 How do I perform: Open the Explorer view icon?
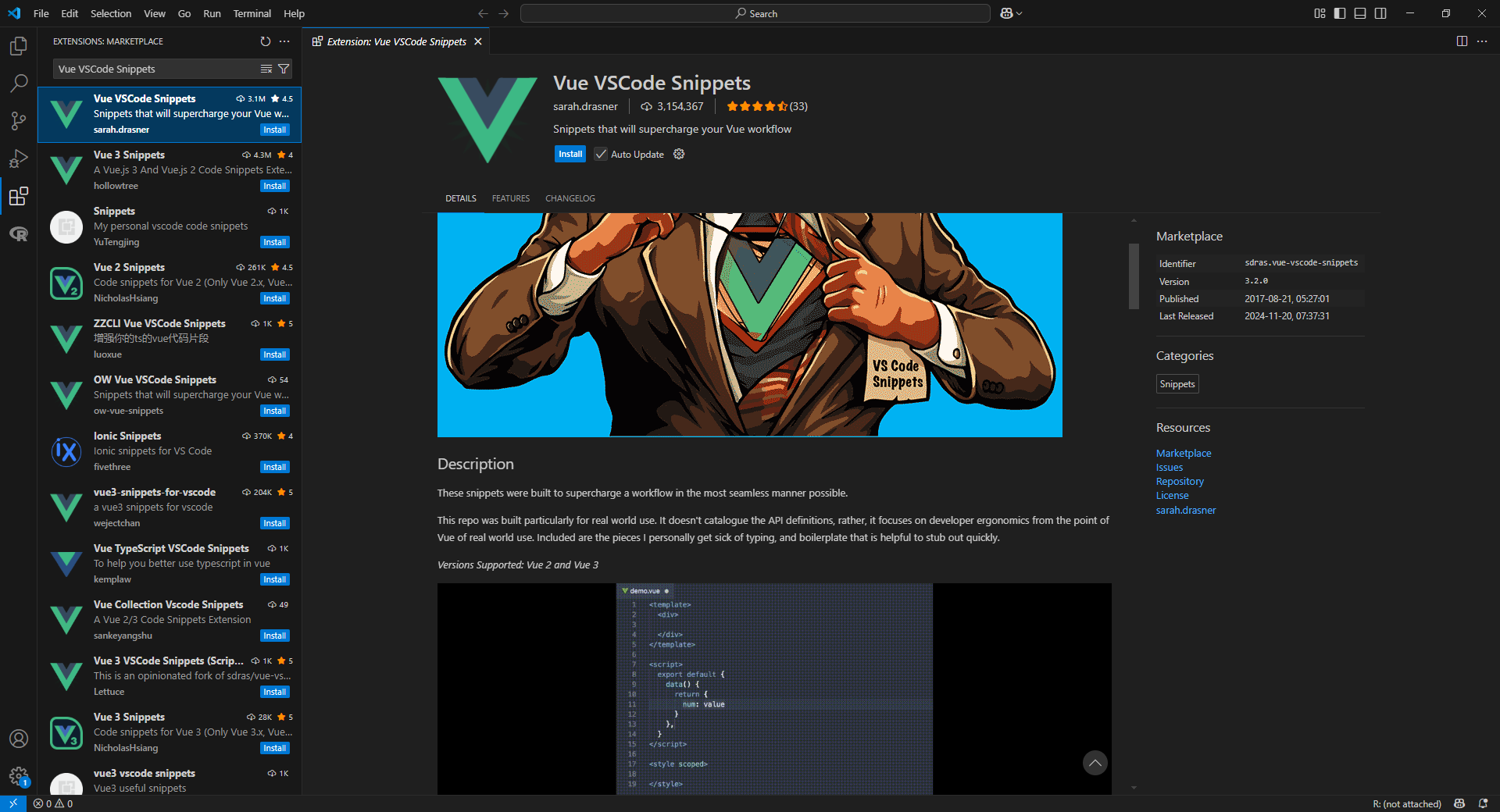(x=18, y=45)
